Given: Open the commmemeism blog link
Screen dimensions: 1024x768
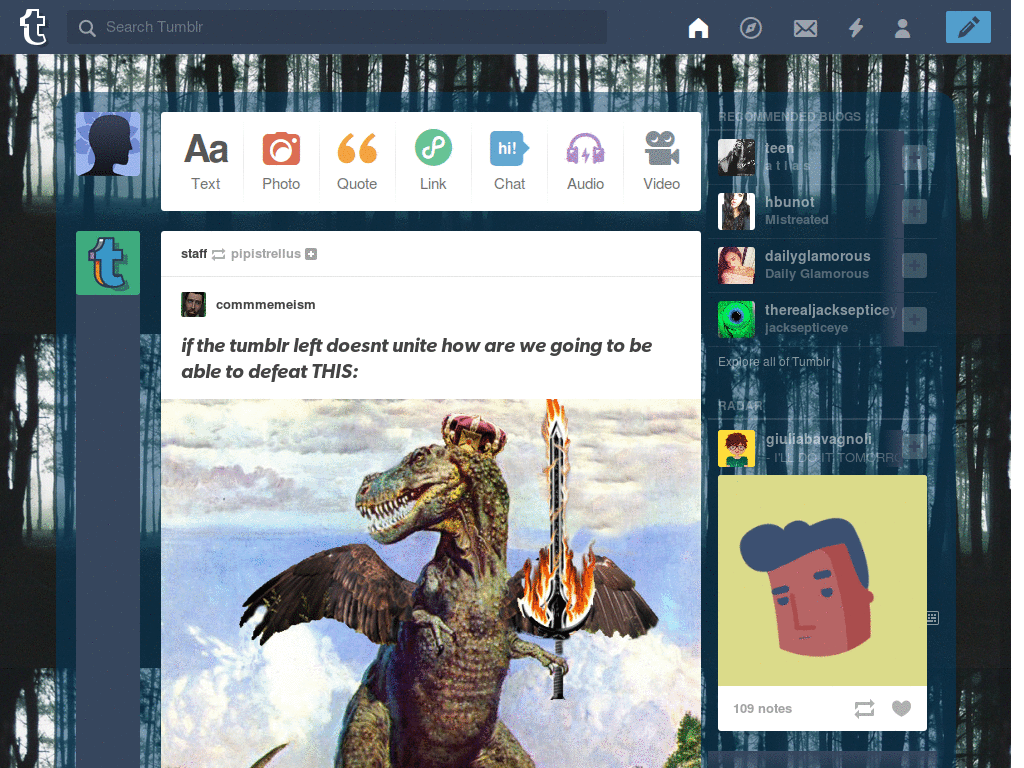Looking at the screenshot, I should [266, 304].
